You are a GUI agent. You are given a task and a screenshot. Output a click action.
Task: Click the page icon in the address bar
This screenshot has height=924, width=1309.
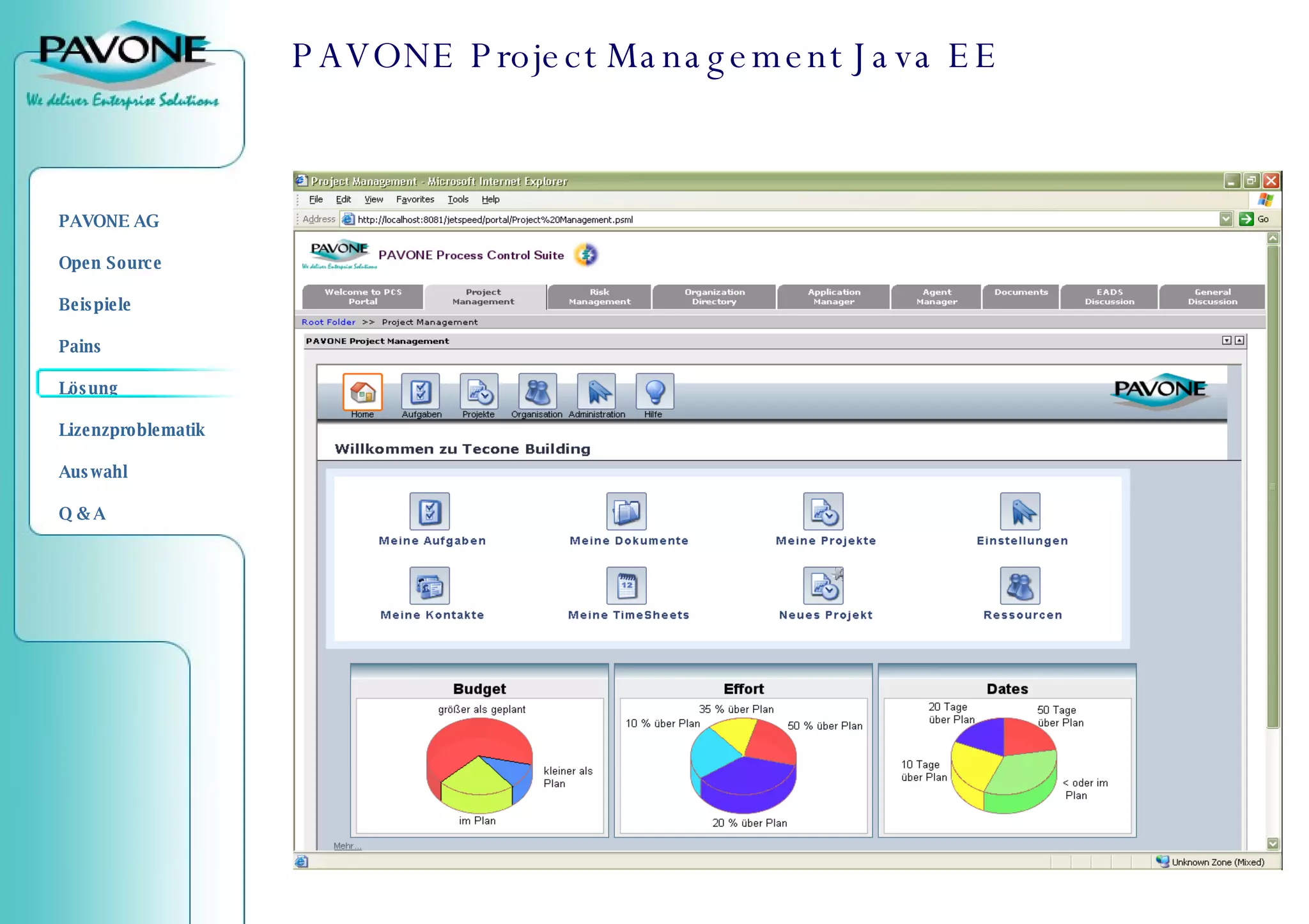point(348,219)
